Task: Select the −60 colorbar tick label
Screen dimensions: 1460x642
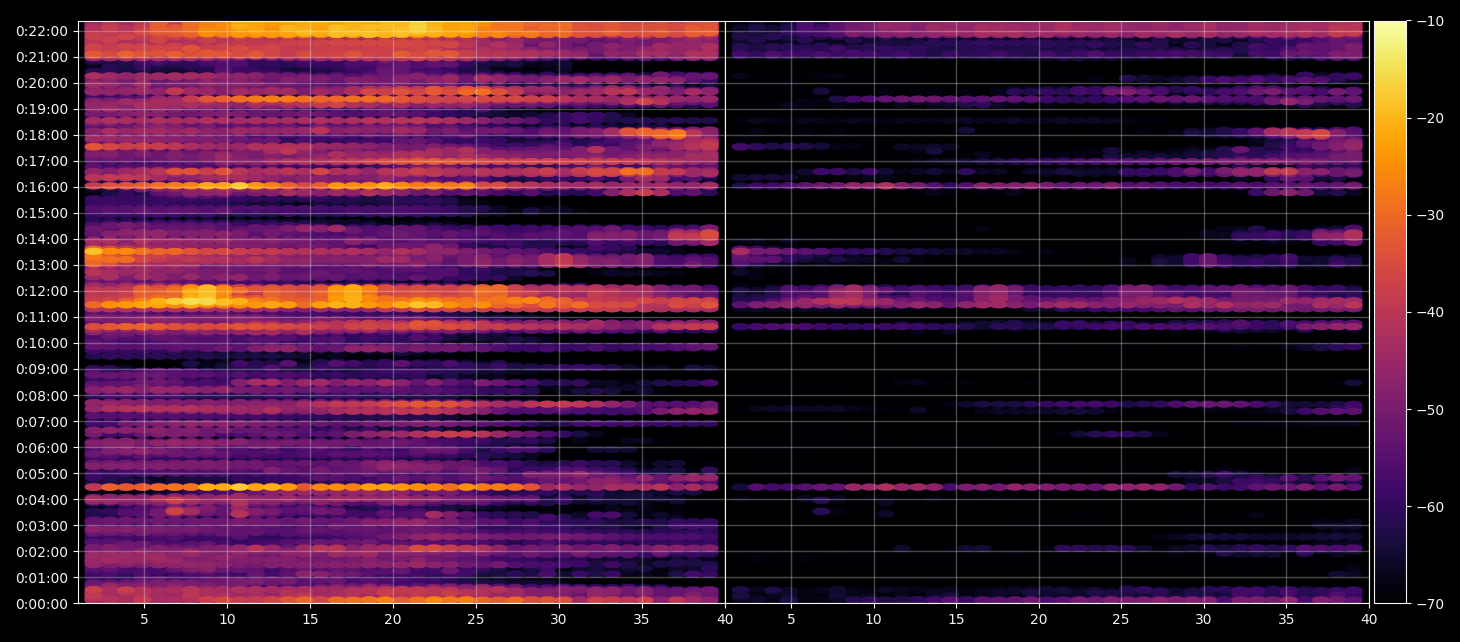Action: pyautogui.click(x=1429, y=506)
